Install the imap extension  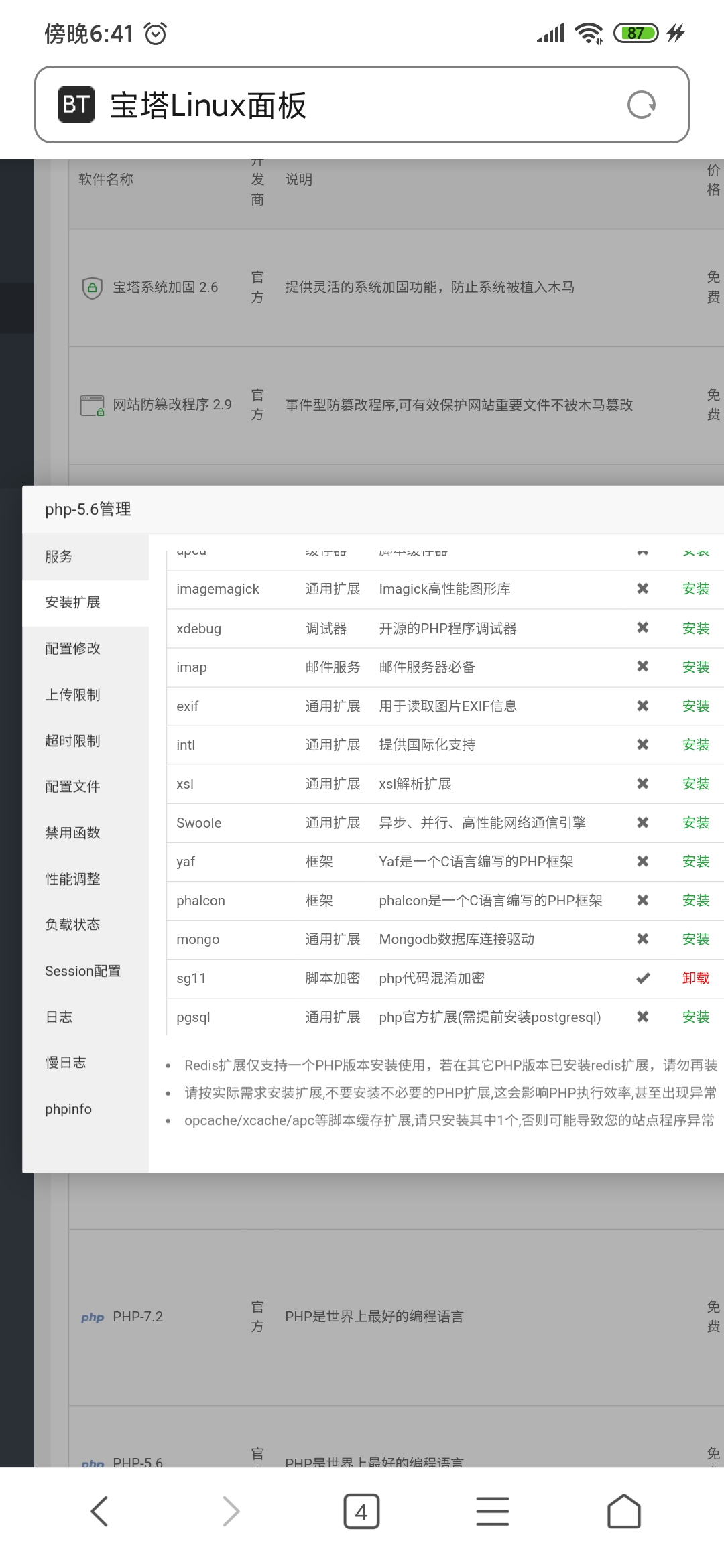click(696, 667)
